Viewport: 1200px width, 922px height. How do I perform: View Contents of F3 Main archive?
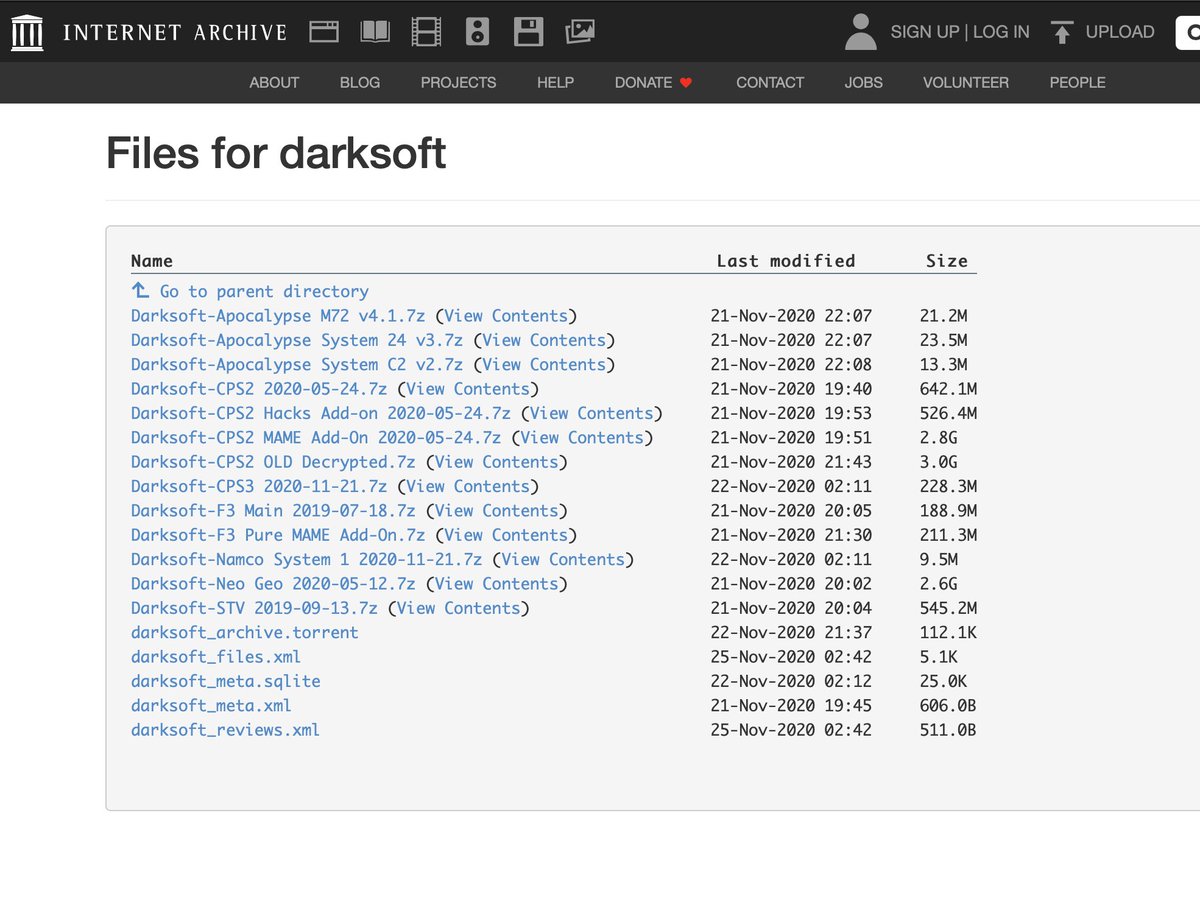(x=496, y=511)
